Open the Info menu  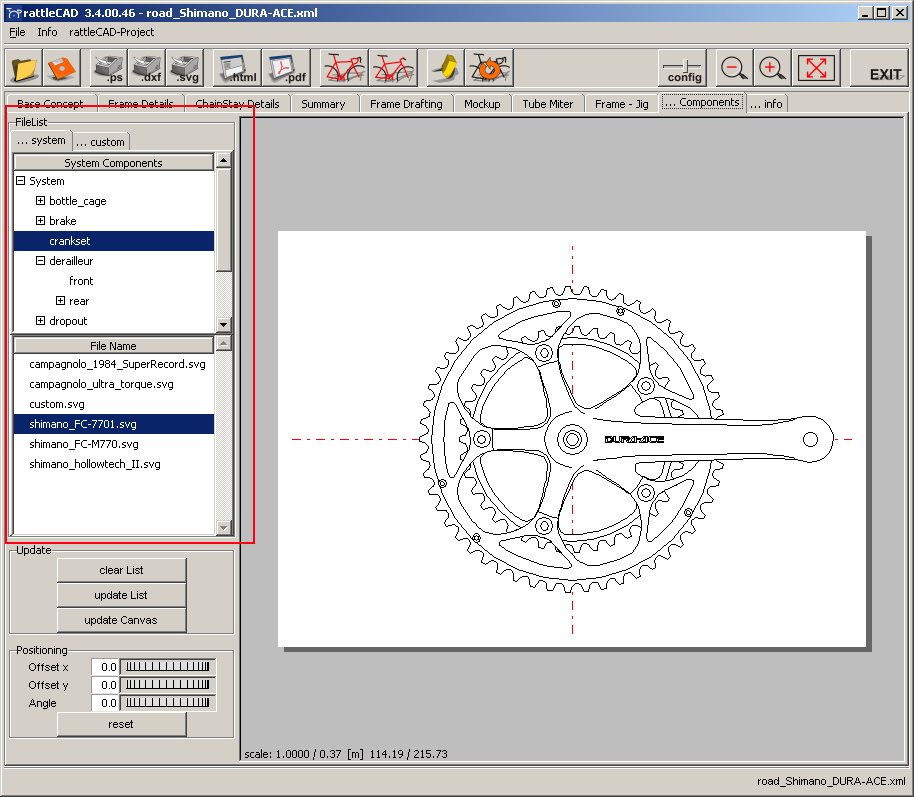(47, 32)
